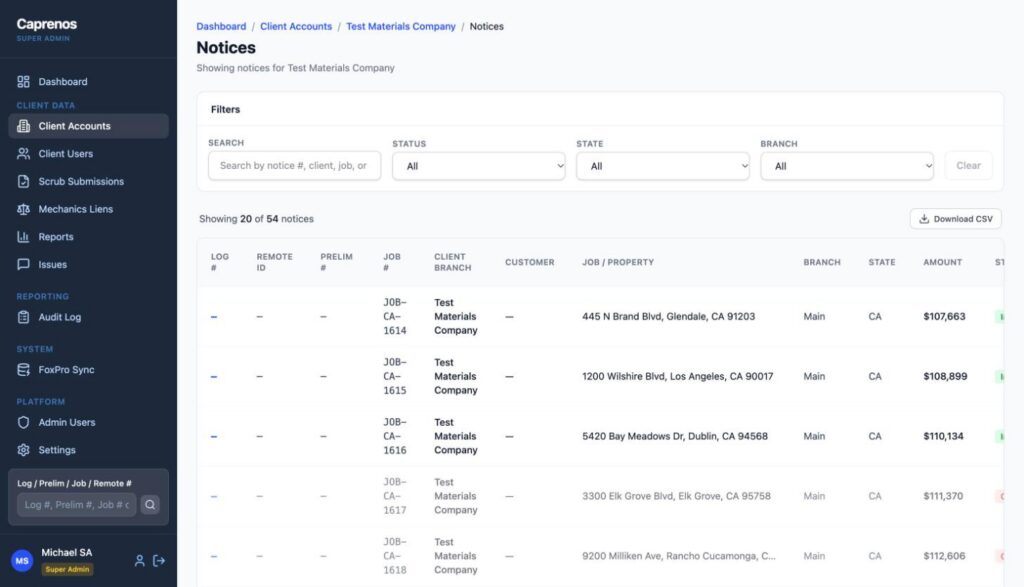Open the Issues sidebar item
This screenshot has height=587, width=1024.
[89, 264]
